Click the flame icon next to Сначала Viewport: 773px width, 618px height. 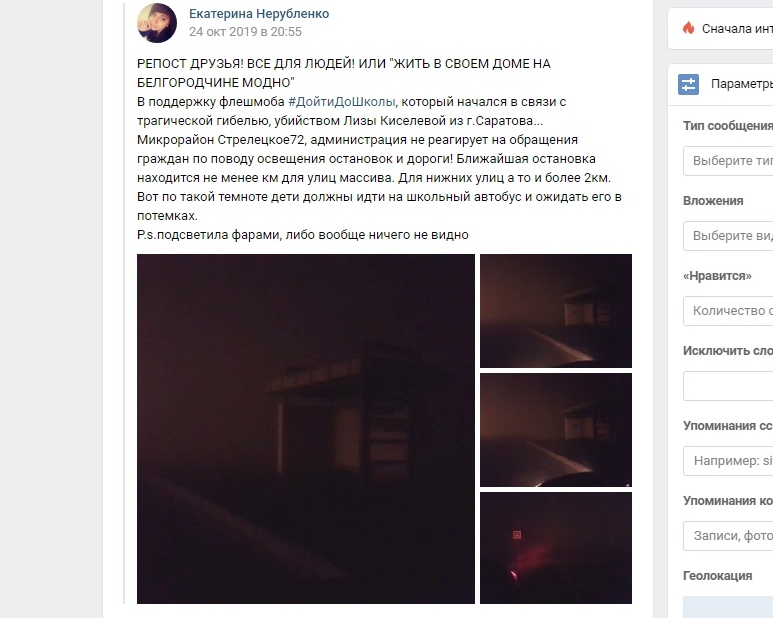688,28
